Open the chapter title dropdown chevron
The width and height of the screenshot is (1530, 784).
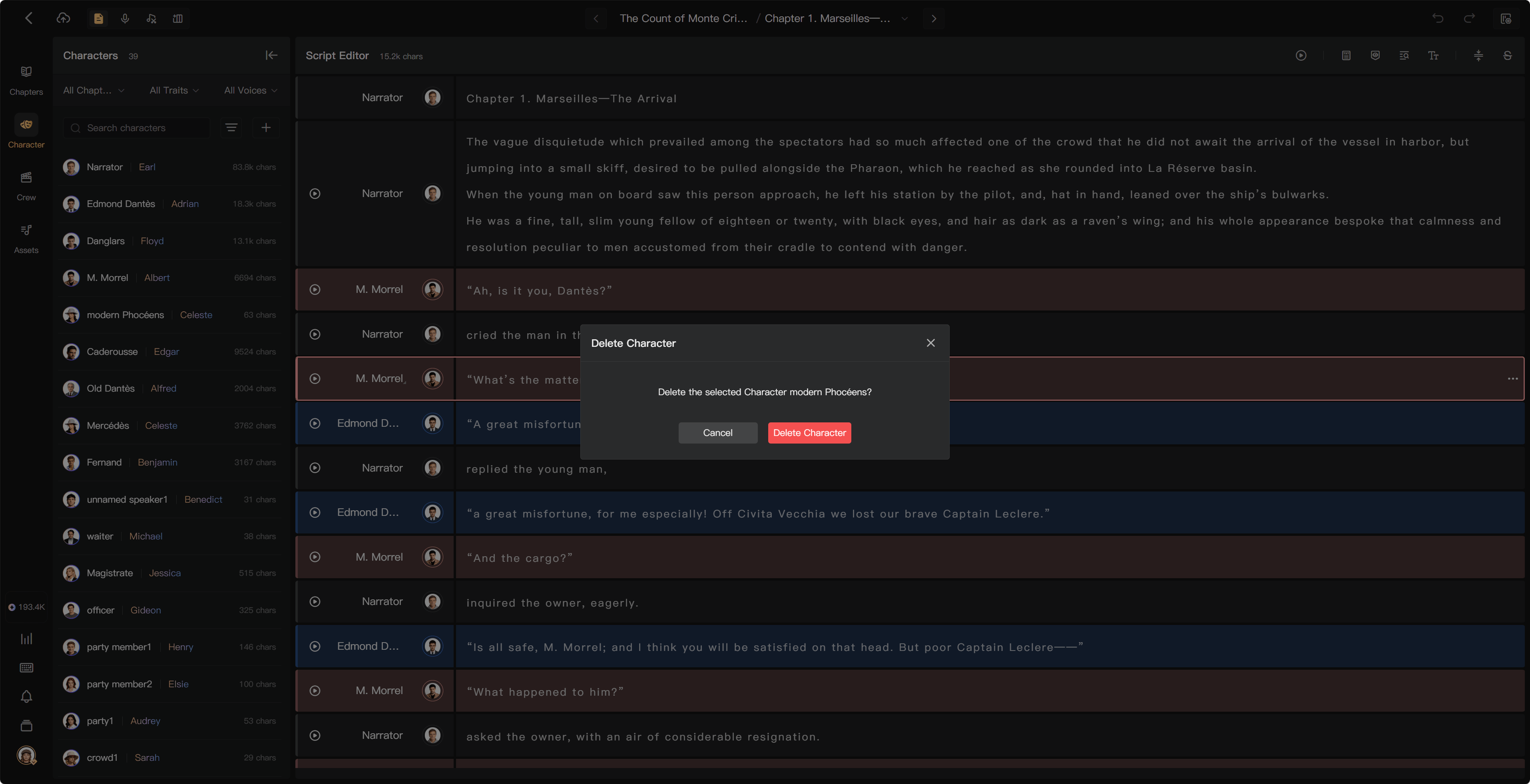pyautogui.click(x=904, y=18)
